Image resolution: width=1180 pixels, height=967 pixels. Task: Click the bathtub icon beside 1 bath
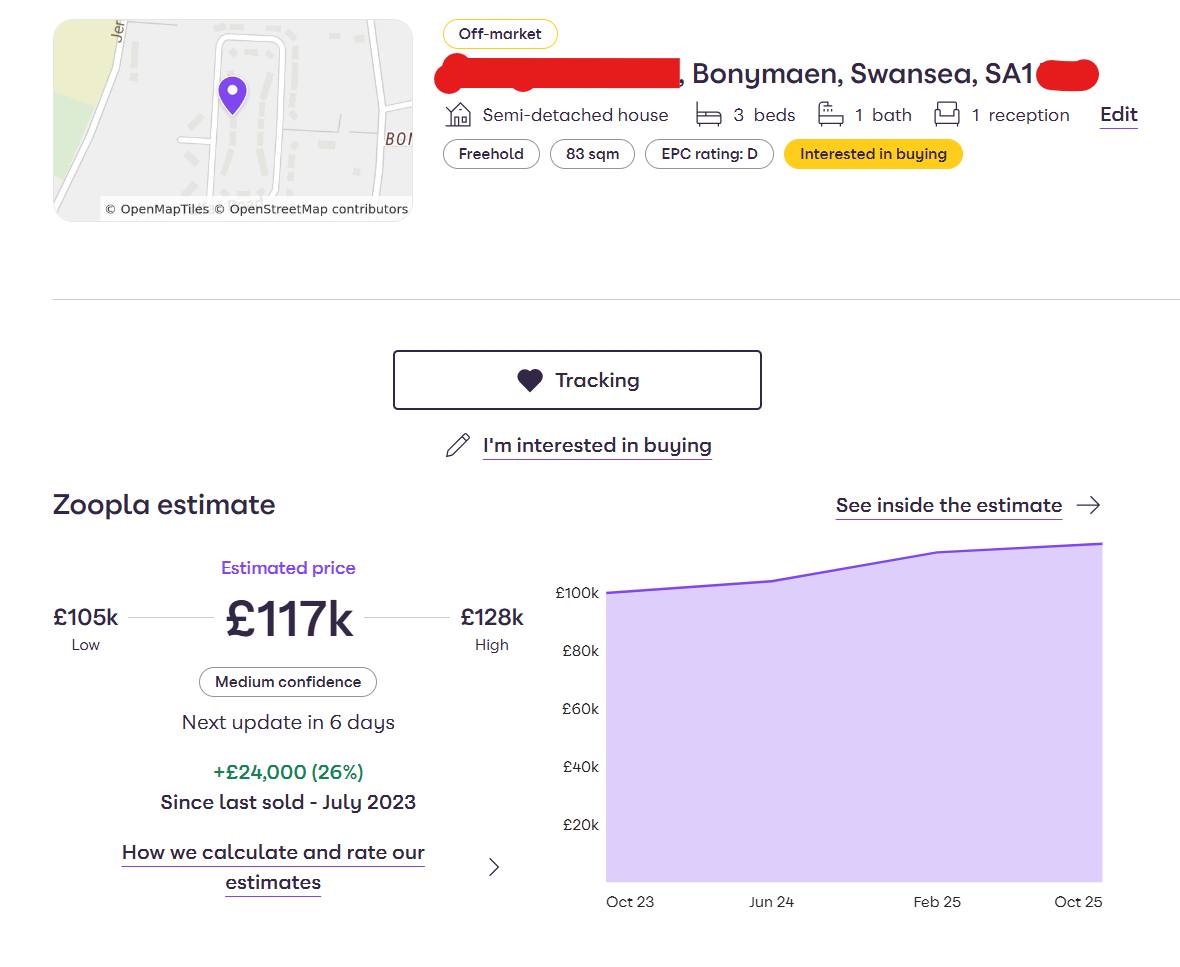(x=831, y=115)
